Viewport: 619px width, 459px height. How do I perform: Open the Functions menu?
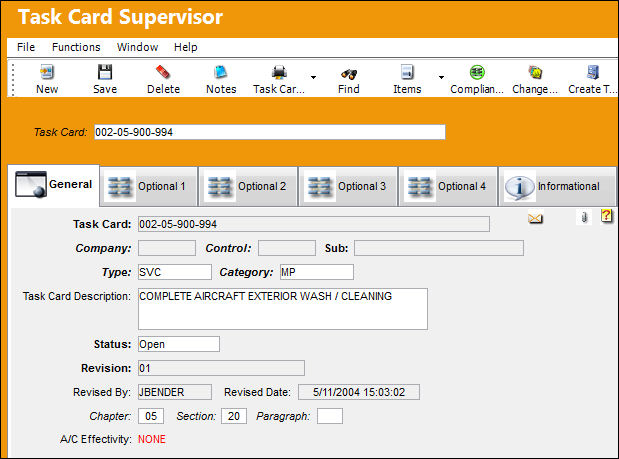[x=76, y=47]
